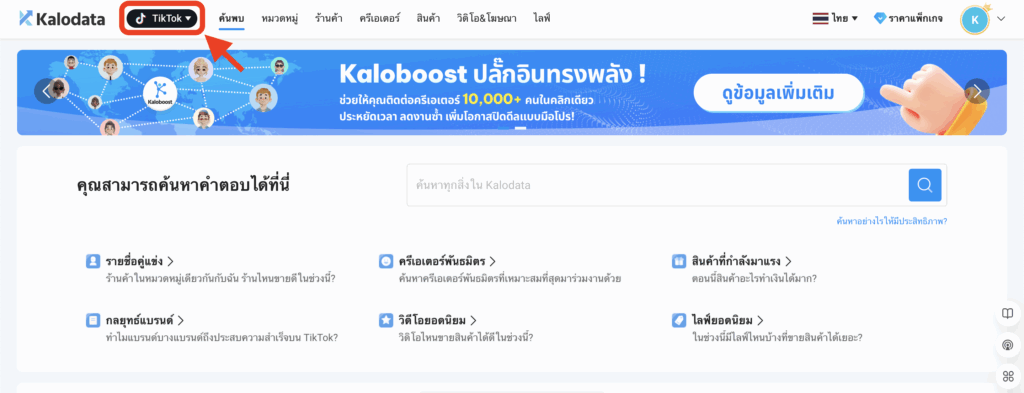1024x393 pixels.
Task: Go to the ไลฟ์ tab
Action: point(541,18)
